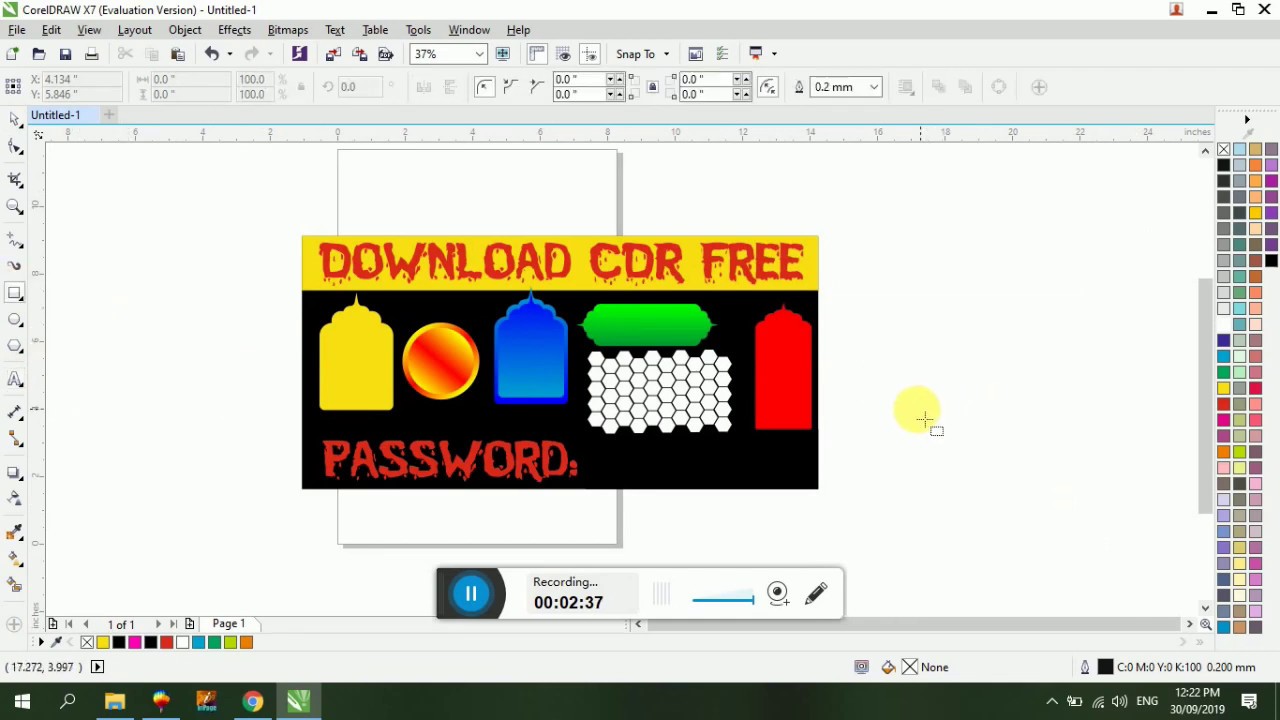Select the Freehand tool in the toolbox
This screenshot has height=720, width=1280.
15,240
